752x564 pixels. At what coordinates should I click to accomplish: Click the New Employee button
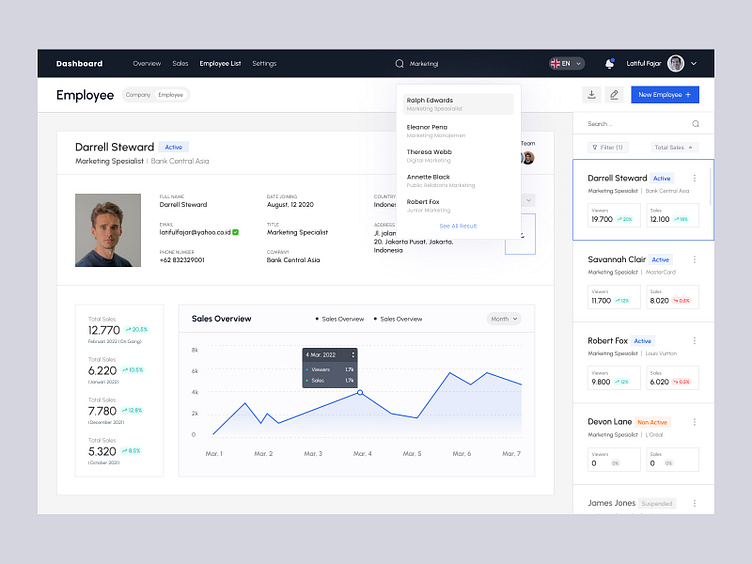pyautogui.click(x=665, y=94)
